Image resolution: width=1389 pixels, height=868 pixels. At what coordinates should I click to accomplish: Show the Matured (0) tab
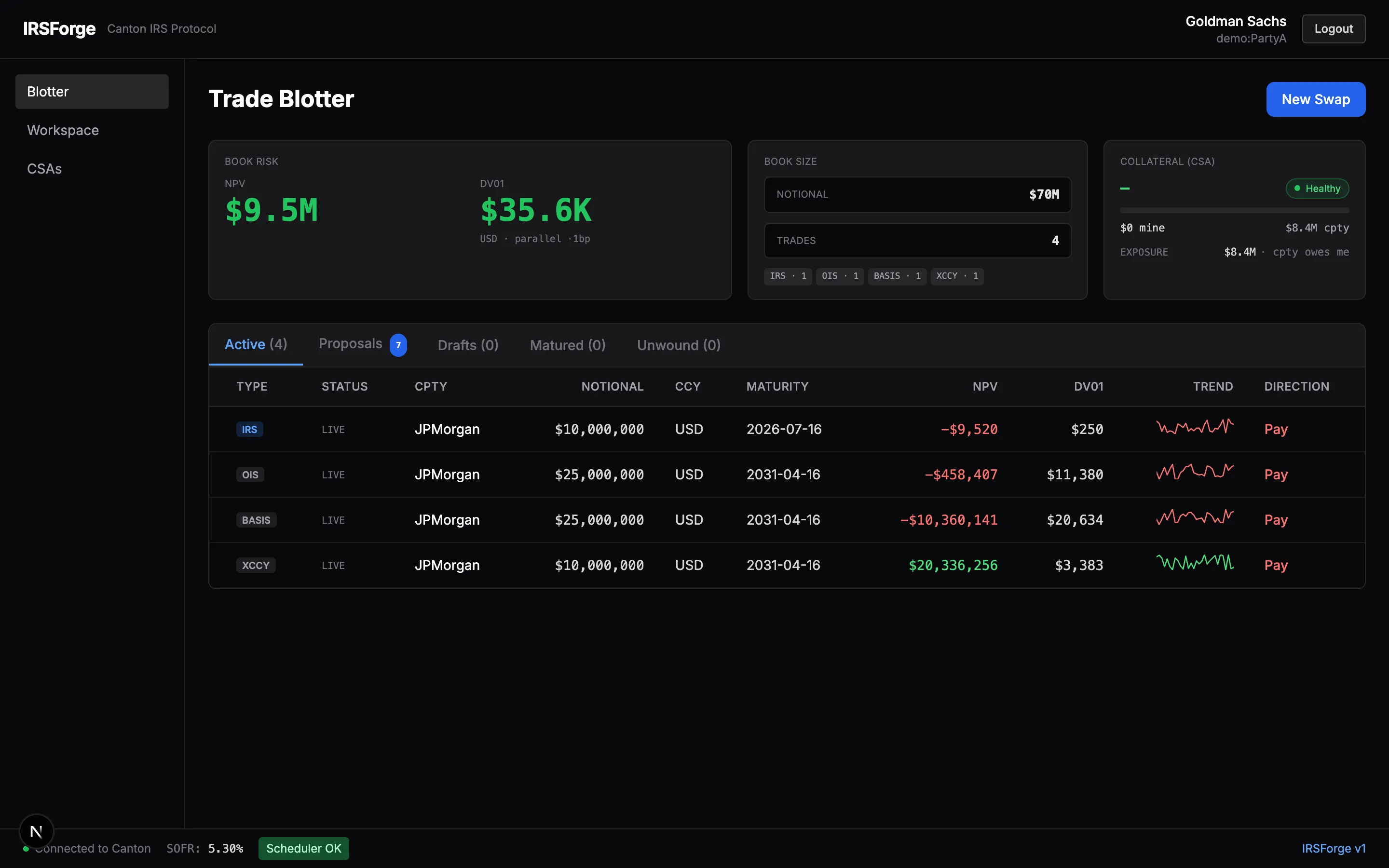pos(567,345)
